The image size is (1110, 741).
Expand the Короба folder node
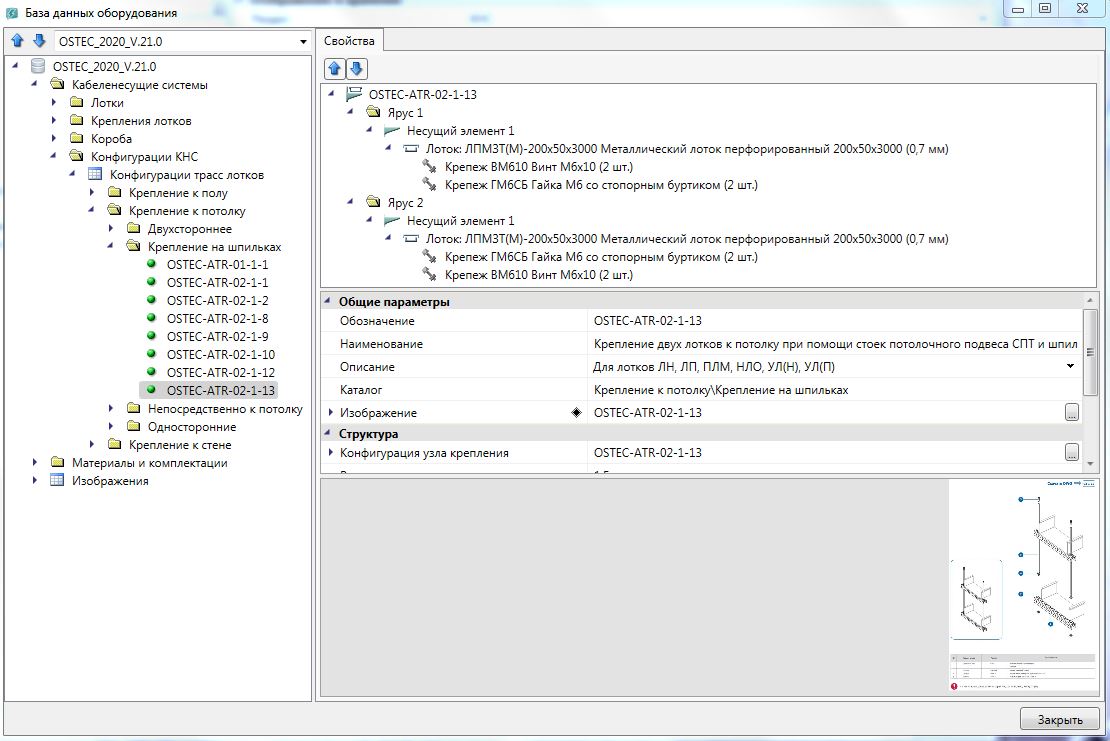click(54, 139)
